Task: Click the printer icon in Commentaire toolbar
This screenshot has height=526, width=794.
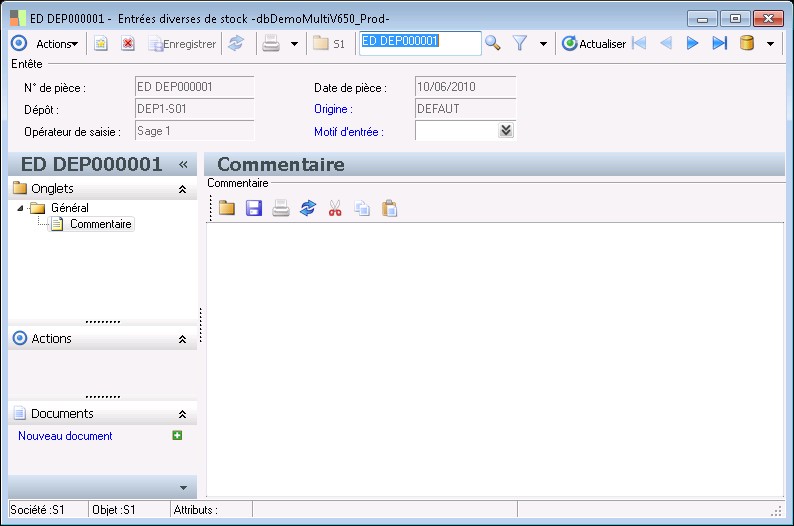Action: tap(281, 208)
